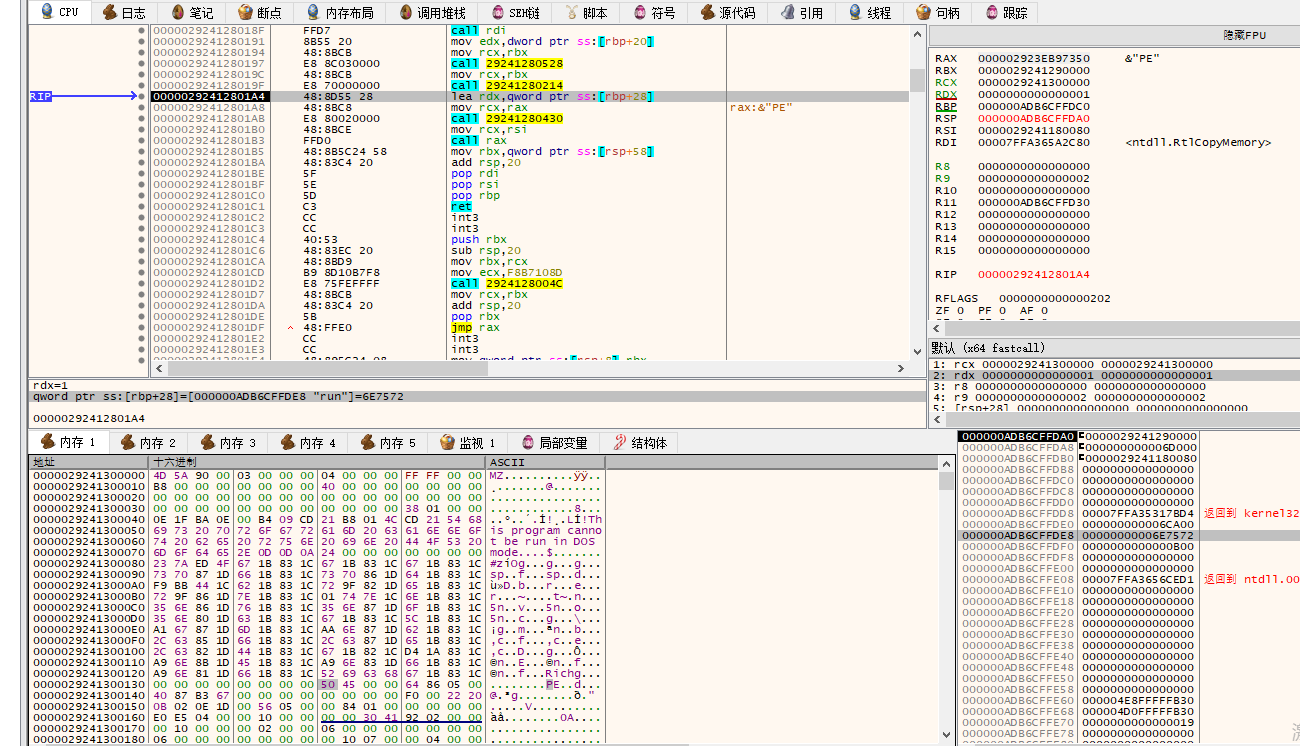The height and width of the screenshot is (746, 1300).
Task: Select the current RIP instruction lea rdx row
Action: [x=528, y=96]
